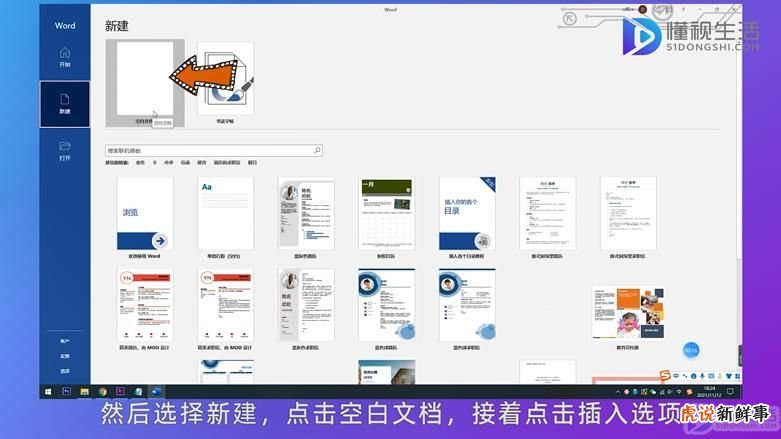
Task: Click the round blue timer floating button
Action: tap(691, 350)
